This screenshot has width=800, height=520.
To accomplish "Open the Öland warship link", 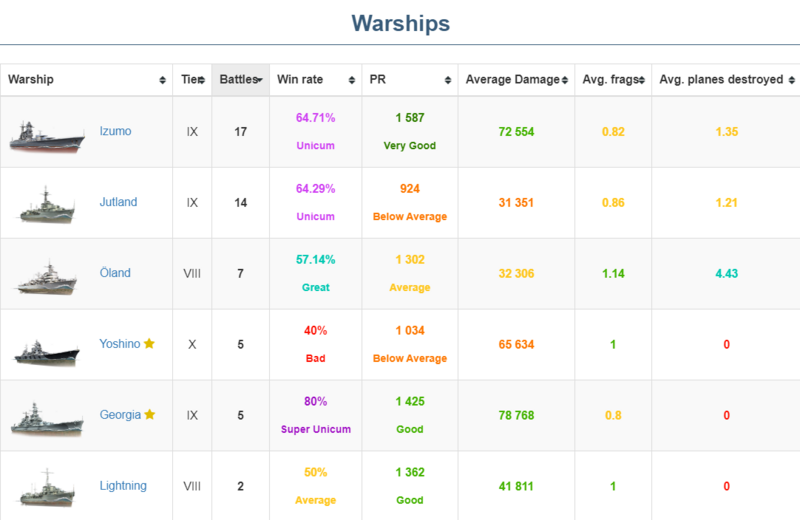I will (115, 273).
